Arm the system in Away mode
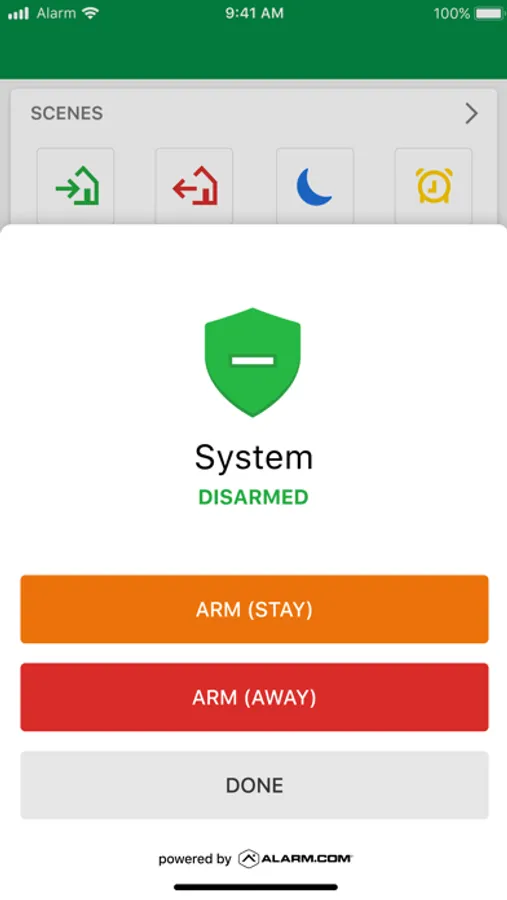The height and width of the screenshot is (900, 507). 254,697
